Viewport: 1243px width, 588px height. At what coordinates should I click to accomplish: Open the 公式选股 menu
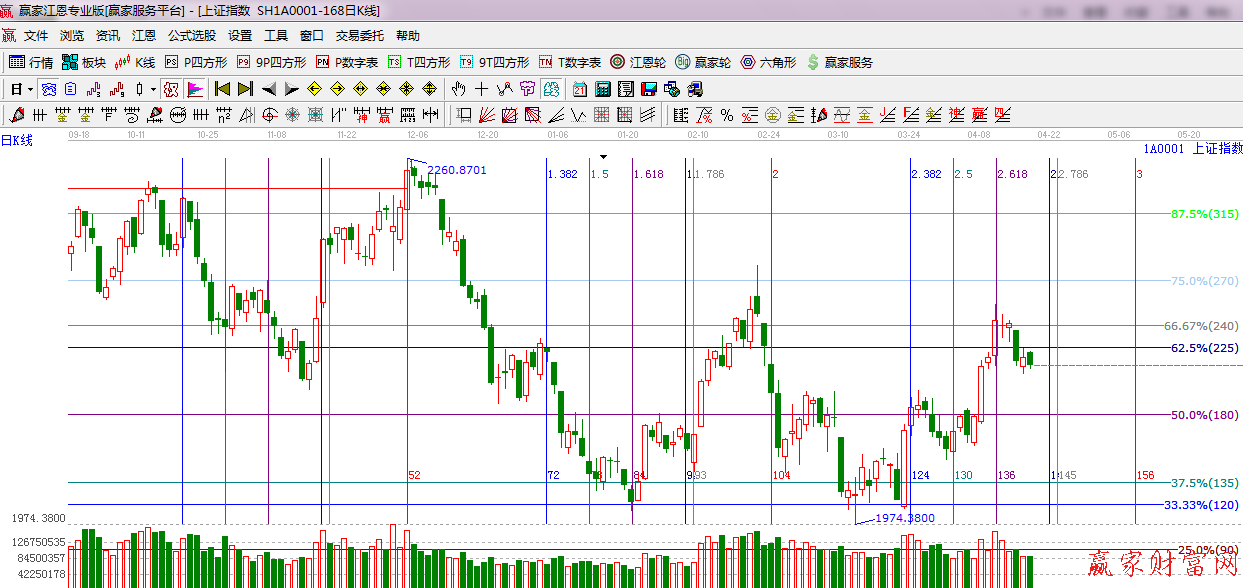191,35
